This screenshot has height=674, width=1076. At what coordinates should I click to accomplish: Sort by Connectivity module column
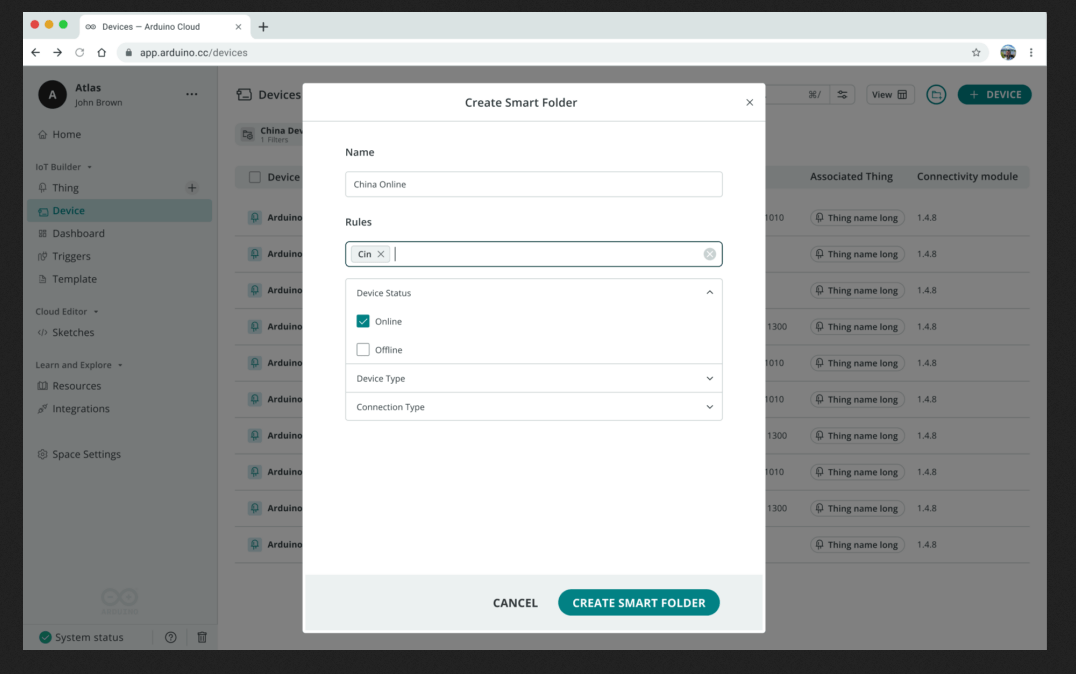click(967, 176)
